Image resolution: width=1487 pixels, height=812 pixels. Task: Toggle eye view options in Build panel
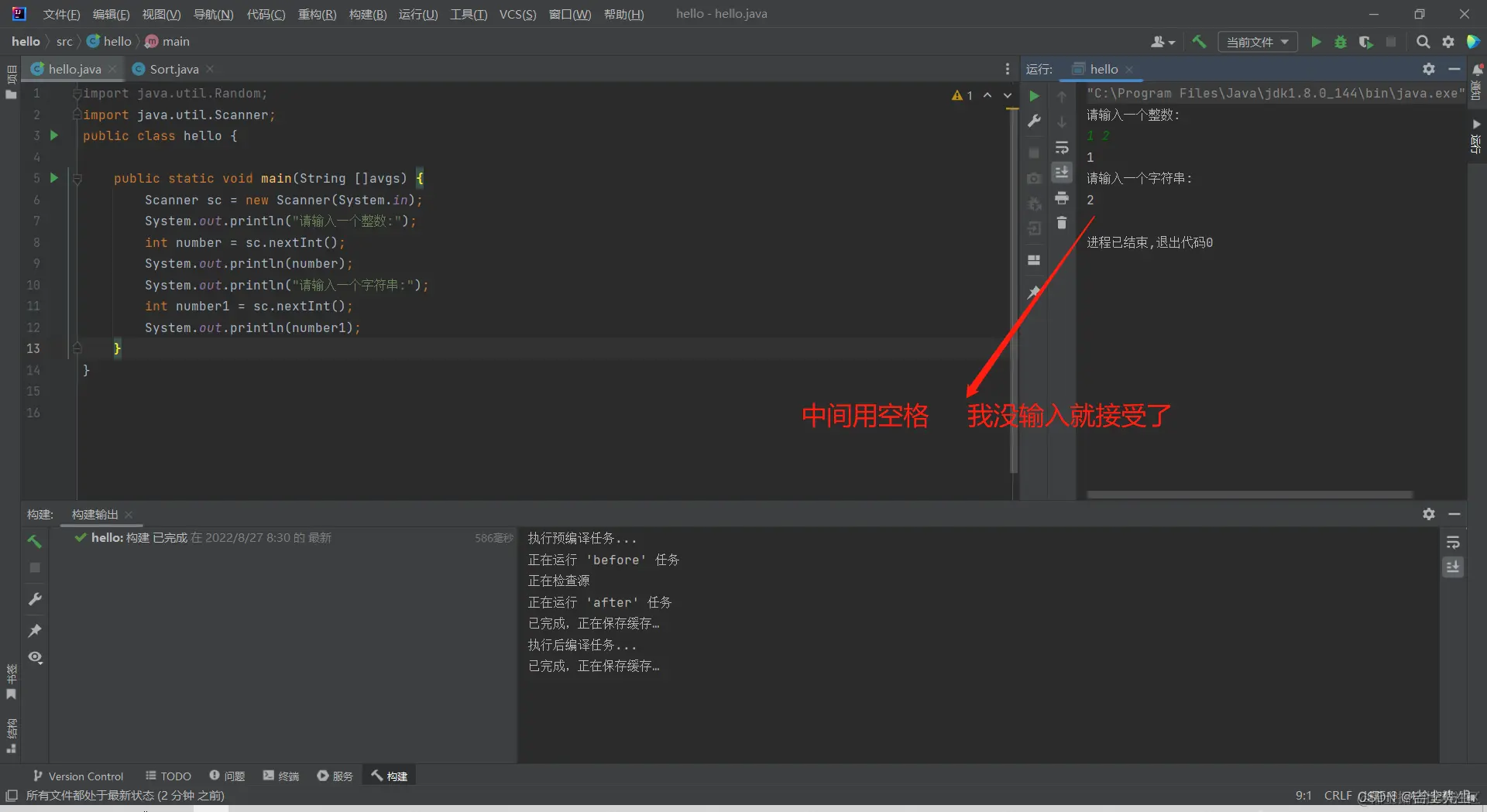coord(35,657)
